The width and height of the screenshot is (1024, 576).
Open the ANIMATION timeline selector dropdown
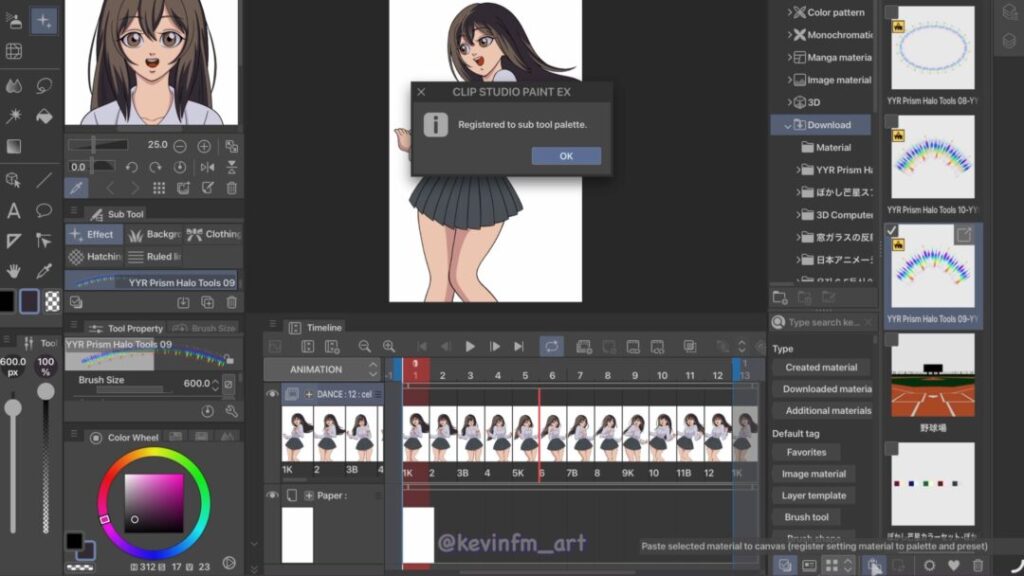tap(322, 370)
